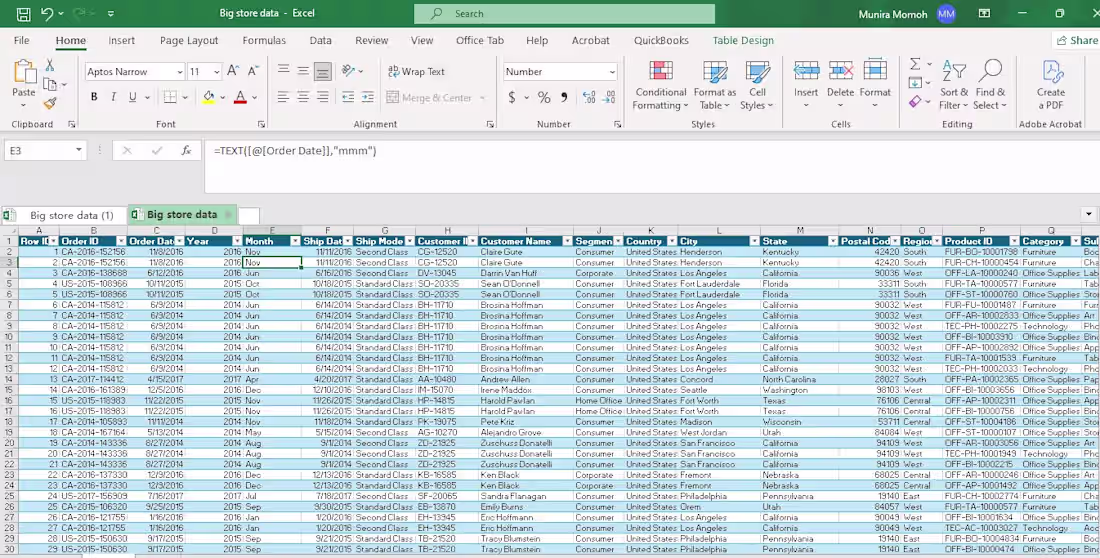Open the font size dropdown
Viewport: 1100px width, 558px height.
click(217, 72)
